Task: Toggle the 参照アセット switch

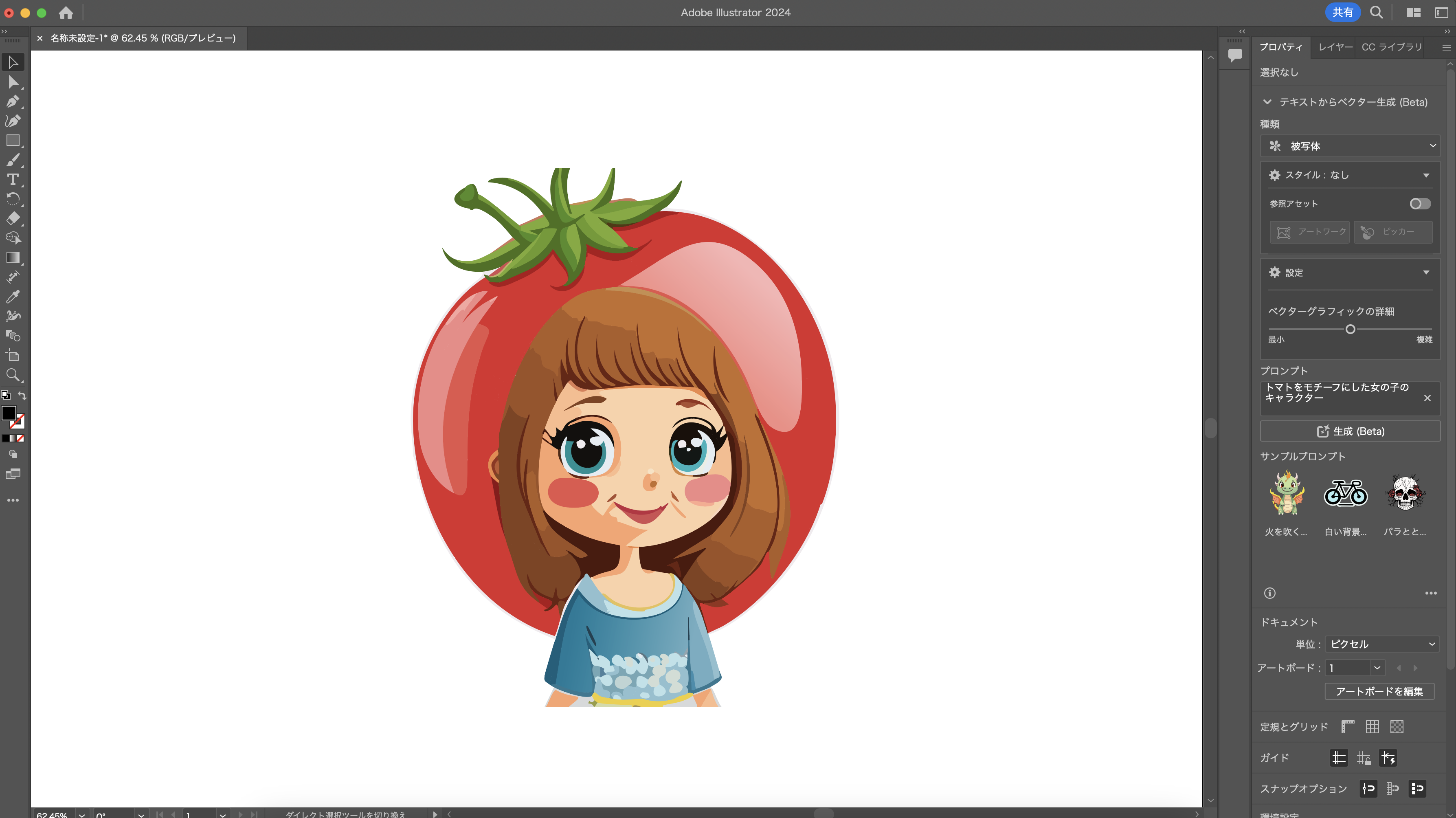Action: pyautogui.click(x=1420, y=204)
